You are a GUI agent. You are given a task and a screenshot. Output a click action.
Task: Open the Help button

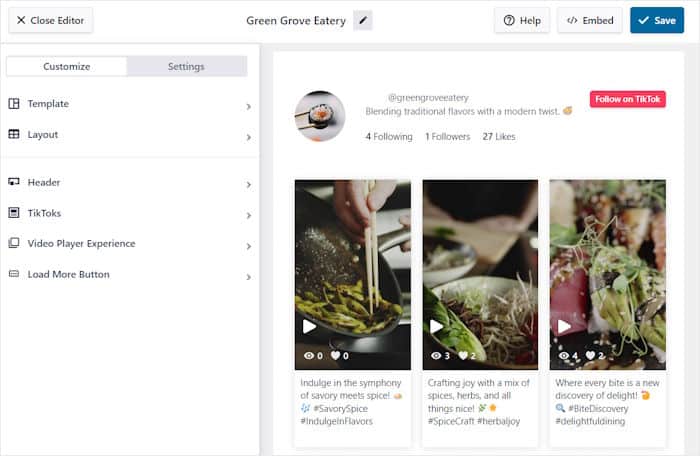(522, 21)
